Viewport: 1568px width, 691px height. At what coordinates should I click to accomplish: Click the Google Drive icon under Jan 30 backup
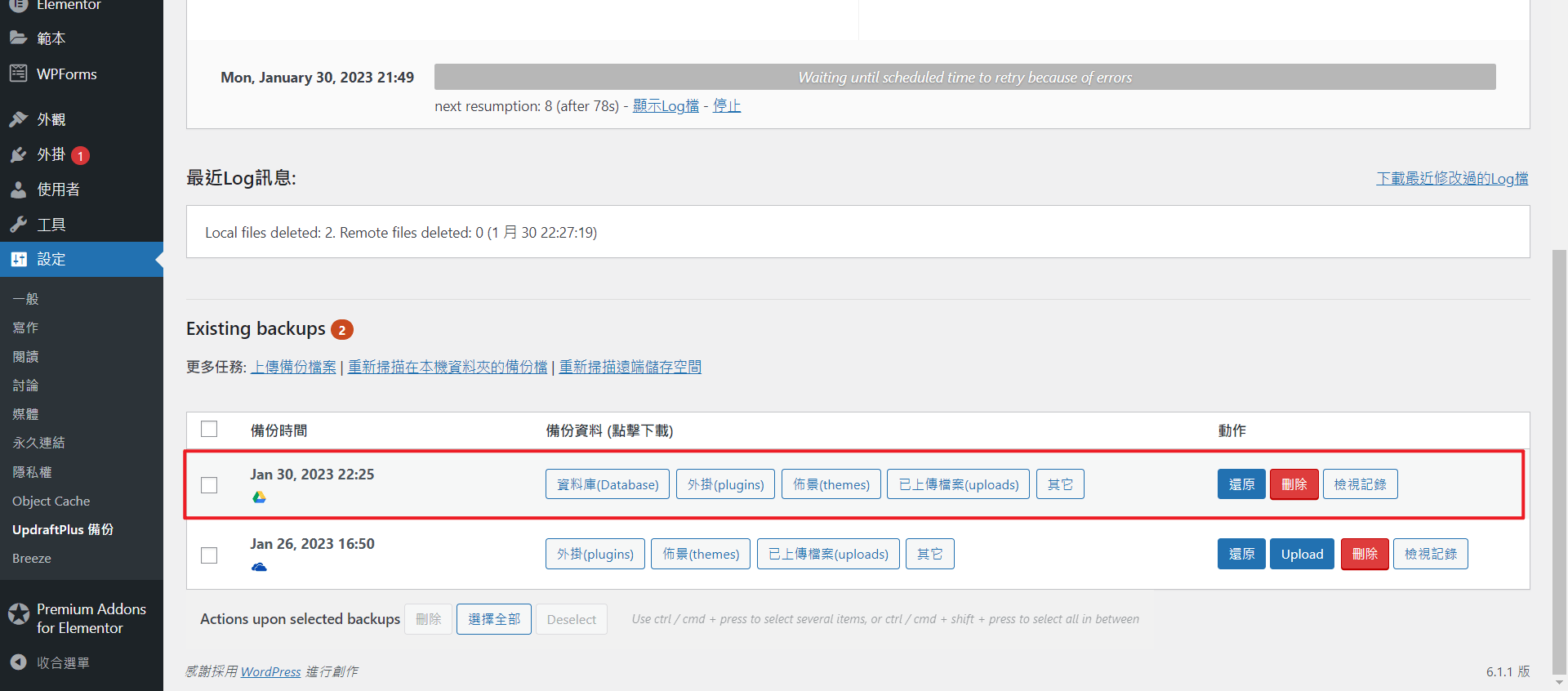pyautogui.click(x=259, y=497)
